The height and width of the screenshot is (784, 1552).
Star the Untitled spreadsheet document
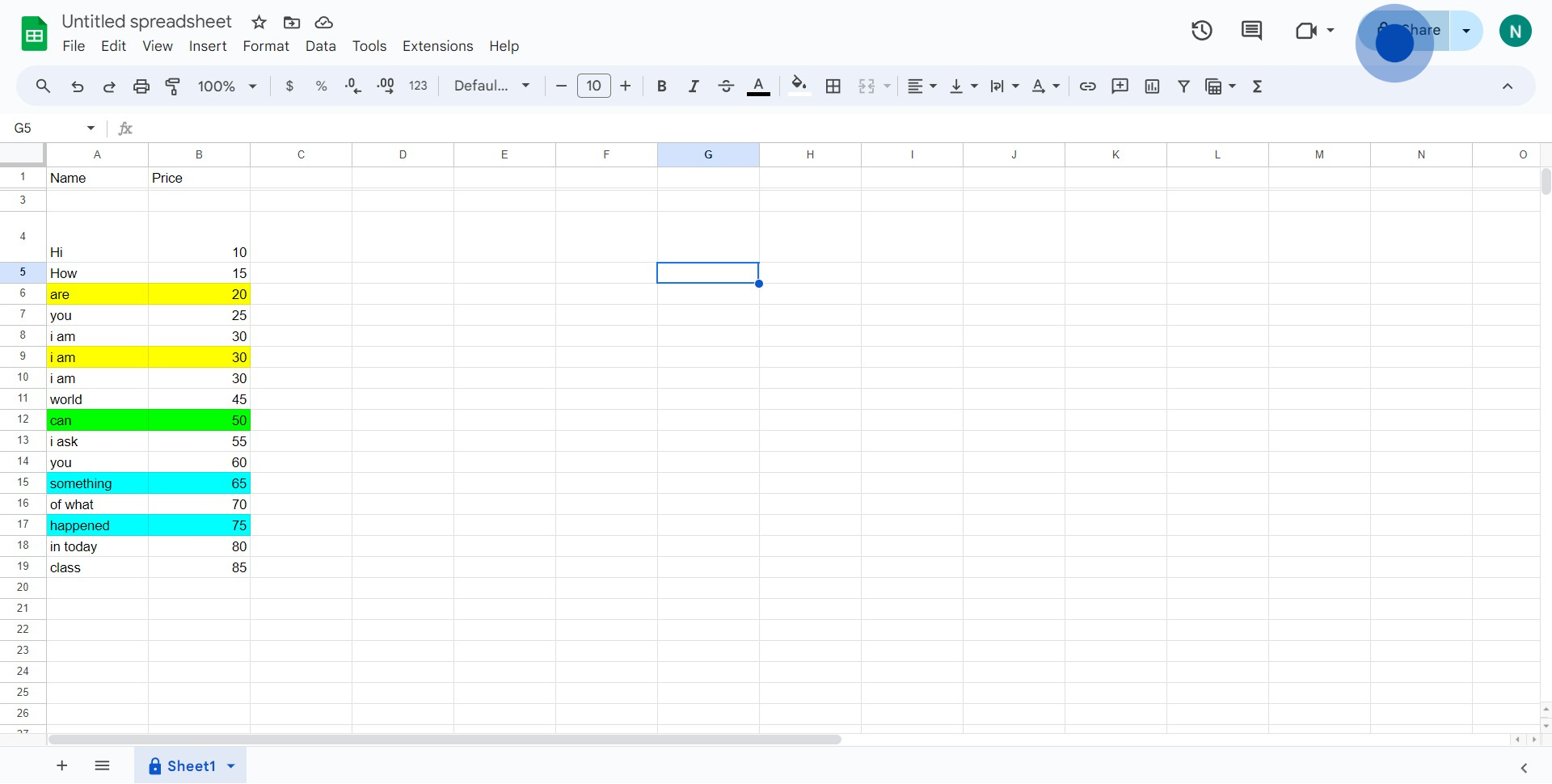click(259, 23)
